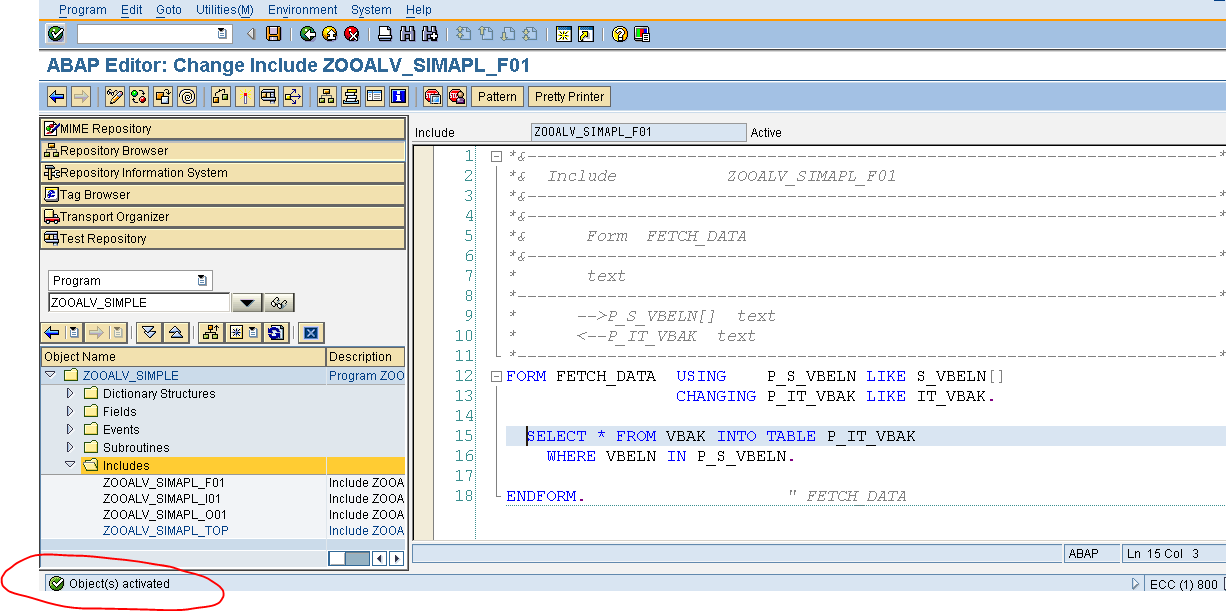1226x611 pixels.
Task: Click the Help question mark icon
Action: pyautogui.click(x=618, y=33)
